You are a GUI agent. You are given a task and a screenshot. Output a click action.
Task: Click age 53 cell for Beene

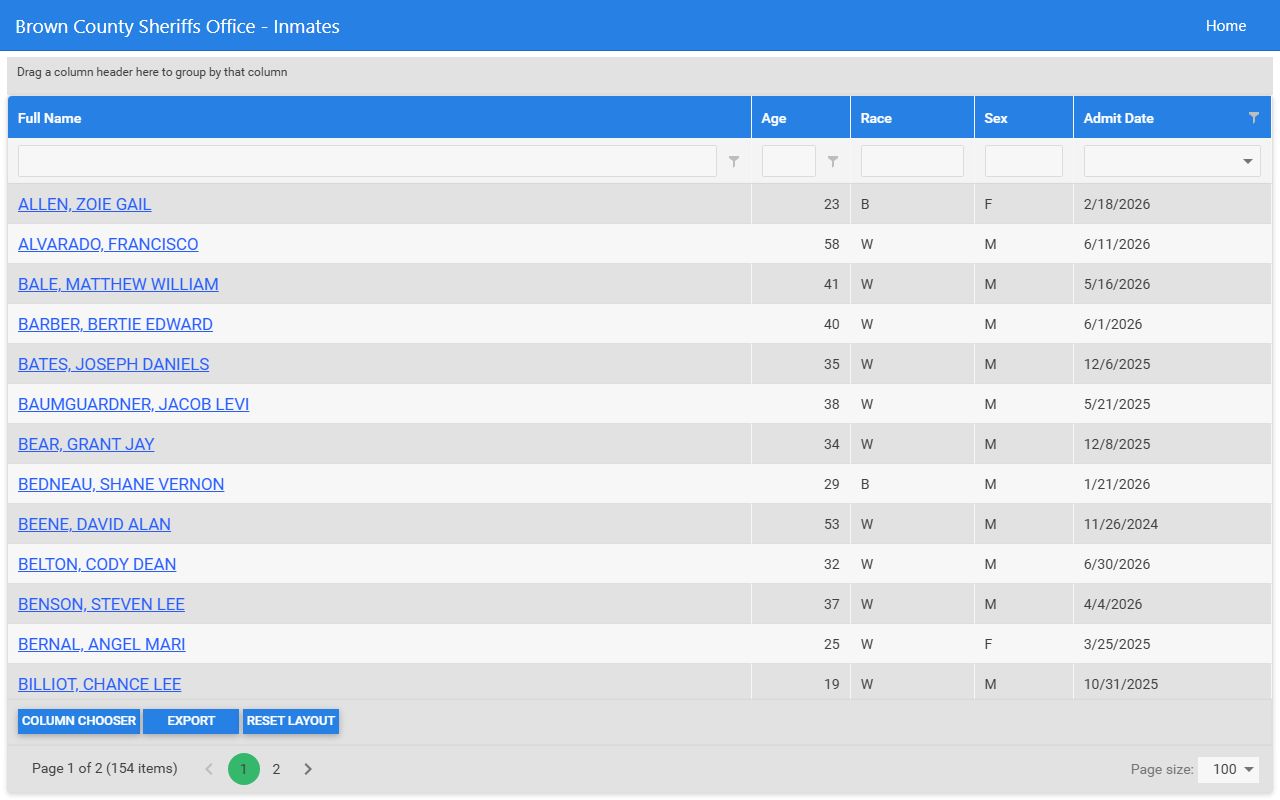pos(801,524)
